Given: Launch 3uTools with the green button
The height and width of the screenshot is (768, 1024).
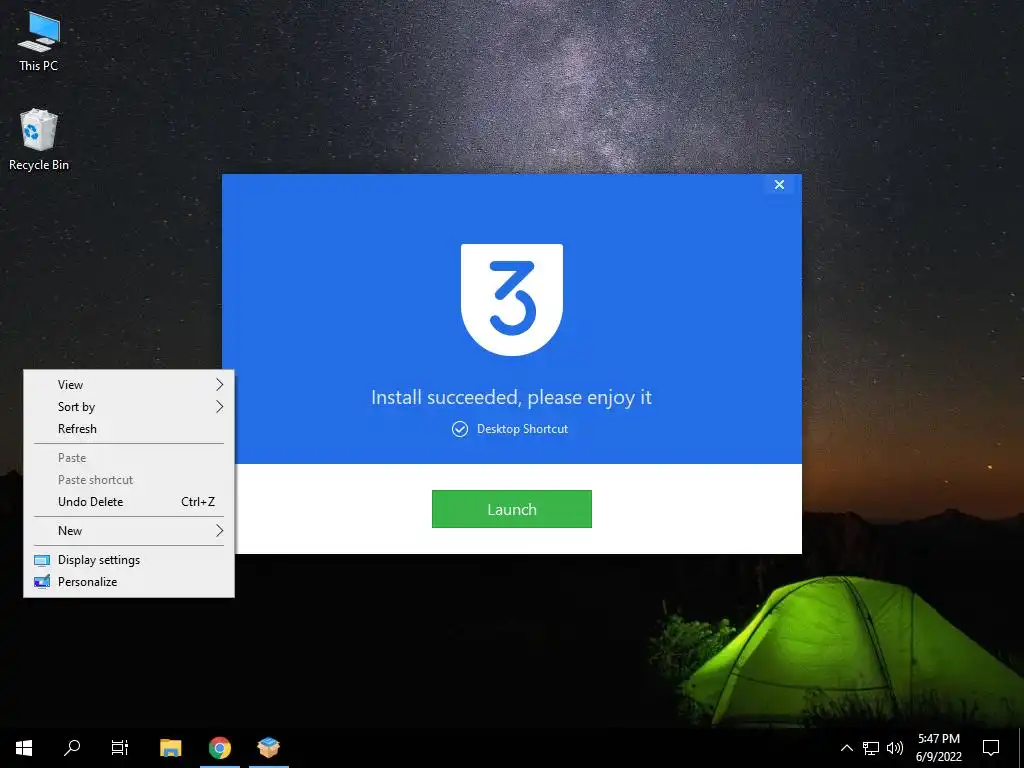Looking at the screenshot, I should 512,509.
